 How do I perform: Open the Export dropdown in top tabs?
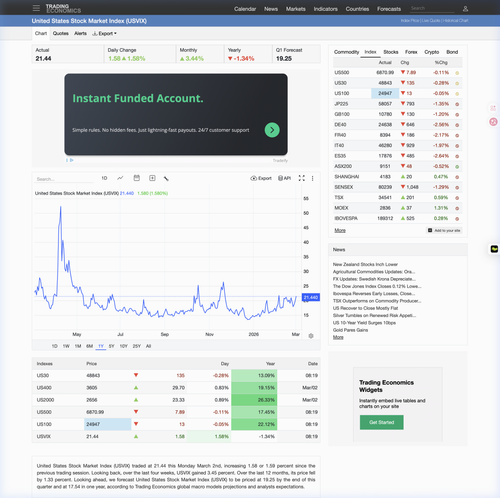coord(104,33)
